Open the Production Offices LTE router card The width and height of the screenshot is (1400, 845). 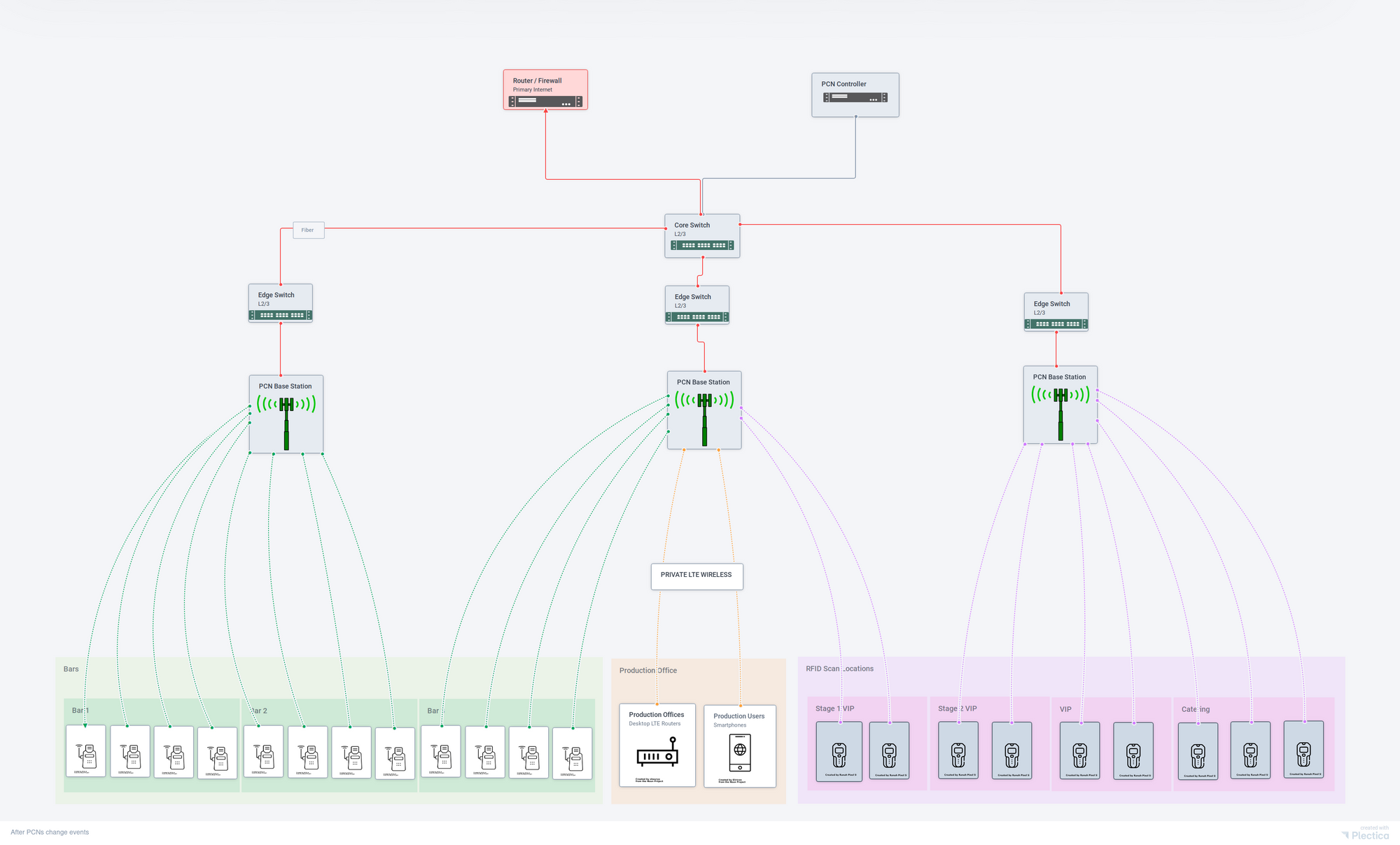click(657, 746)
